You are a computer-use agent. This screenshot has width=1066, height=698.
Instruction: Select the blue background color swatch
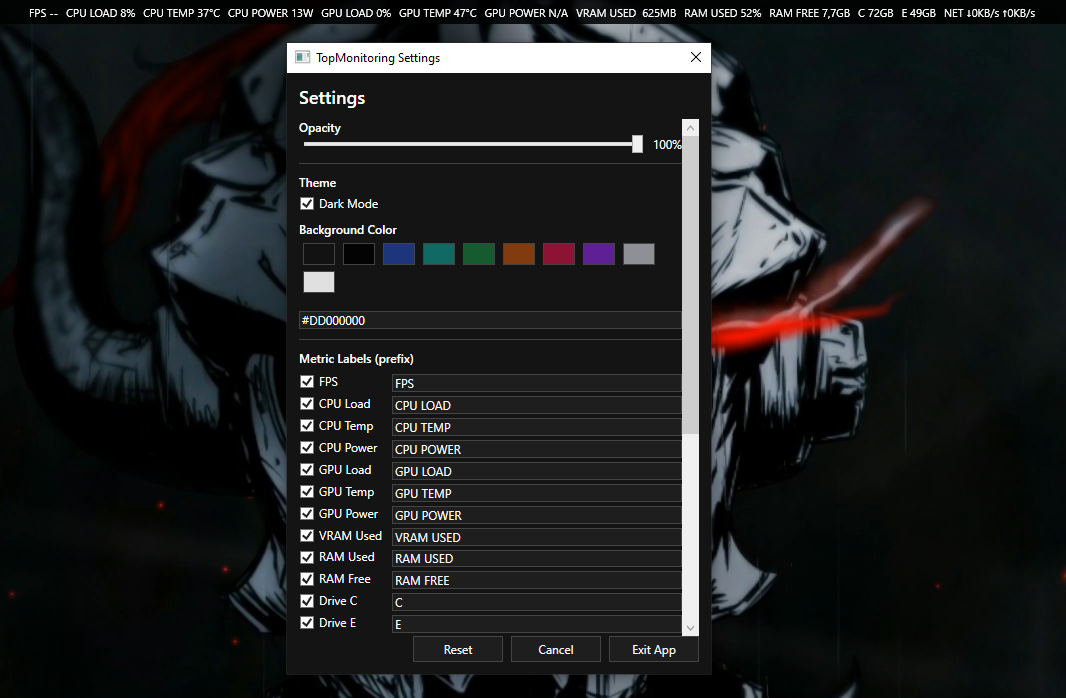(x=398, y=254)
